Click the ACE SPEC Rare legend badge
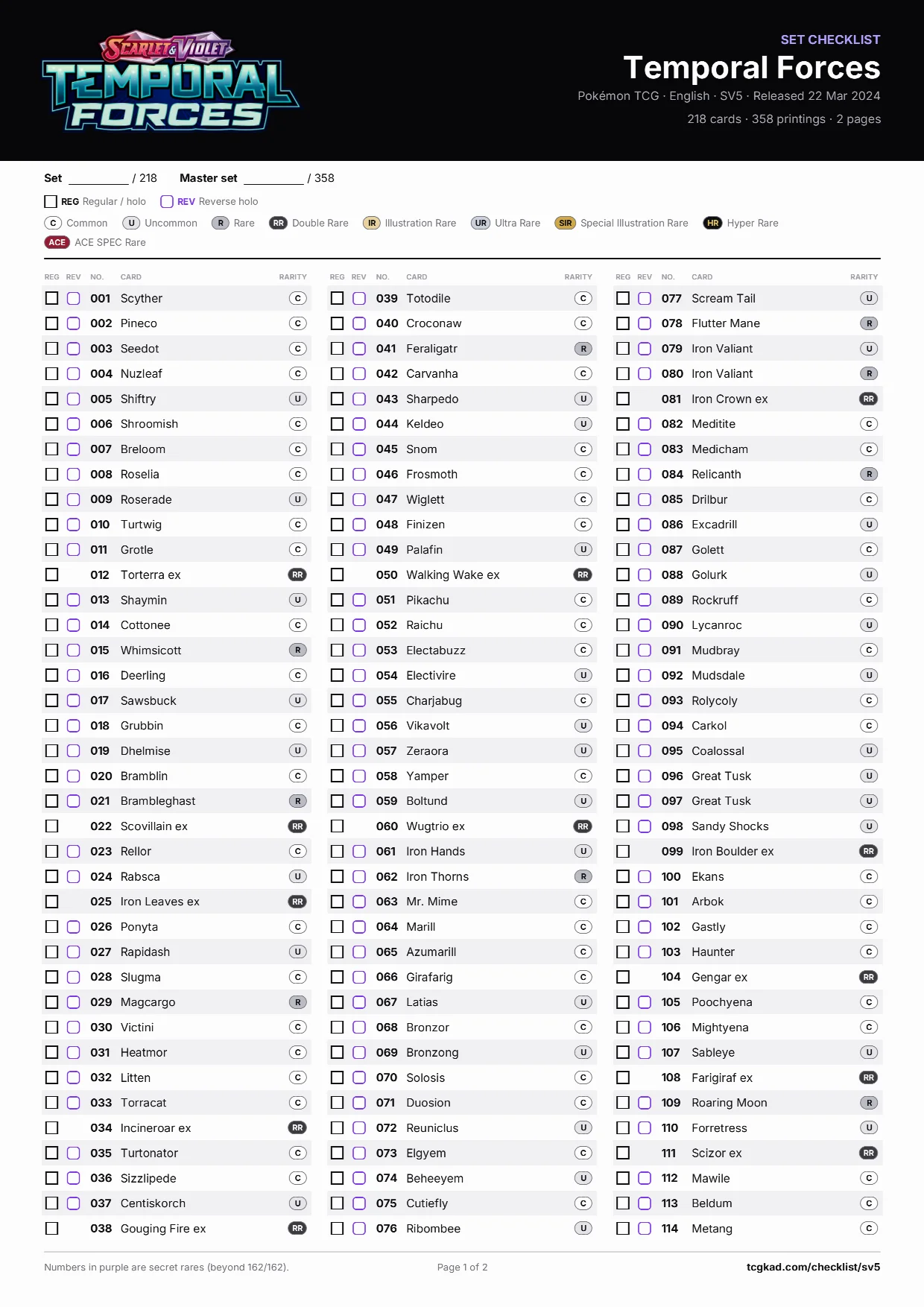The width and height of the screenshot is (924, 1307). 57,242
